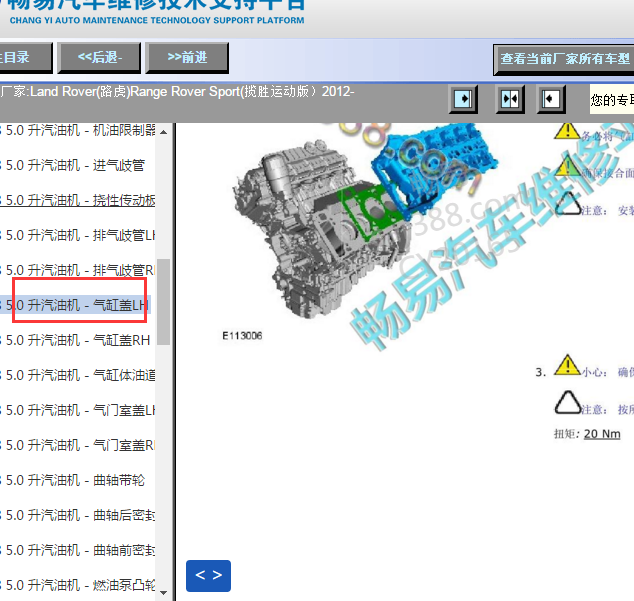The height and width of the screenshot is (601, 634).
Task: Open 5.0 升汽油机 - 曲轴带轮 entry
Action: [73, 480]
